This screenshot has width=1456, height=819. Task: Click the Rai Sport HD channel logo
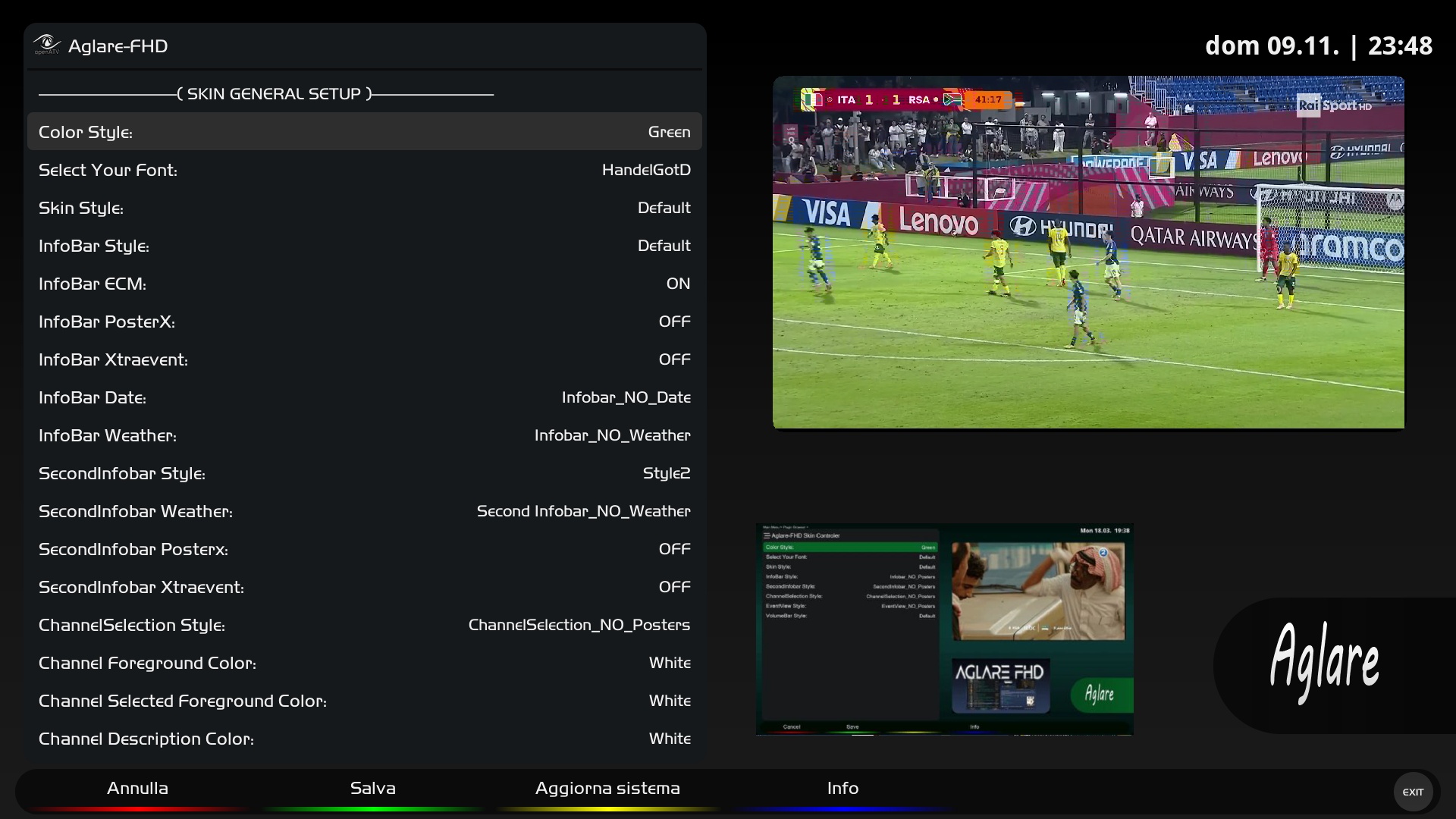pos(1333,105)
